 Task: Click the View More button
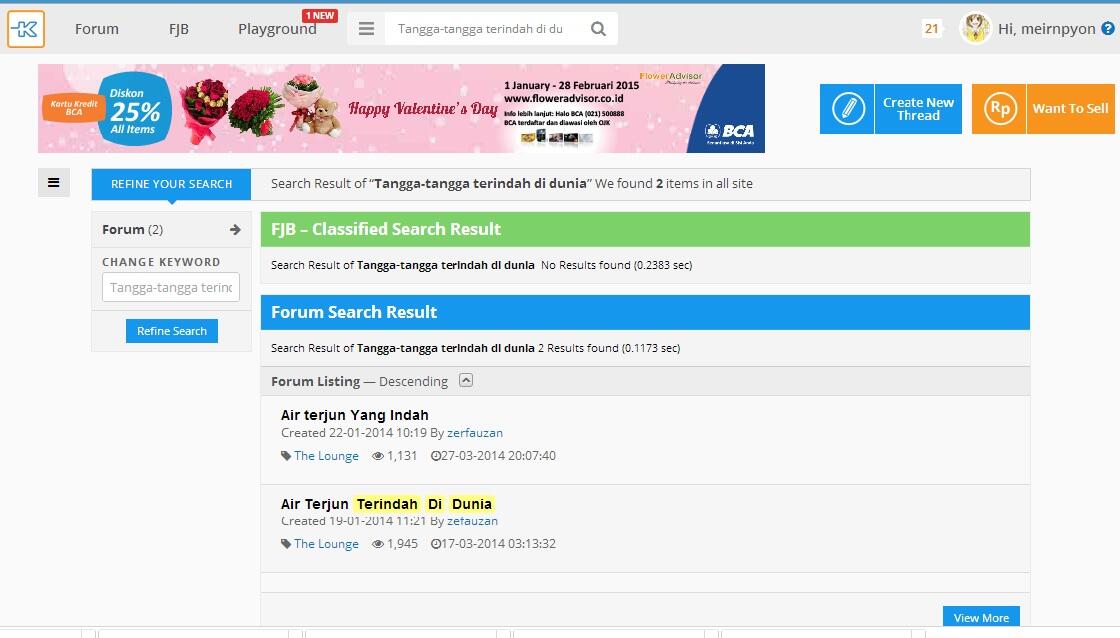coord(981,617)
